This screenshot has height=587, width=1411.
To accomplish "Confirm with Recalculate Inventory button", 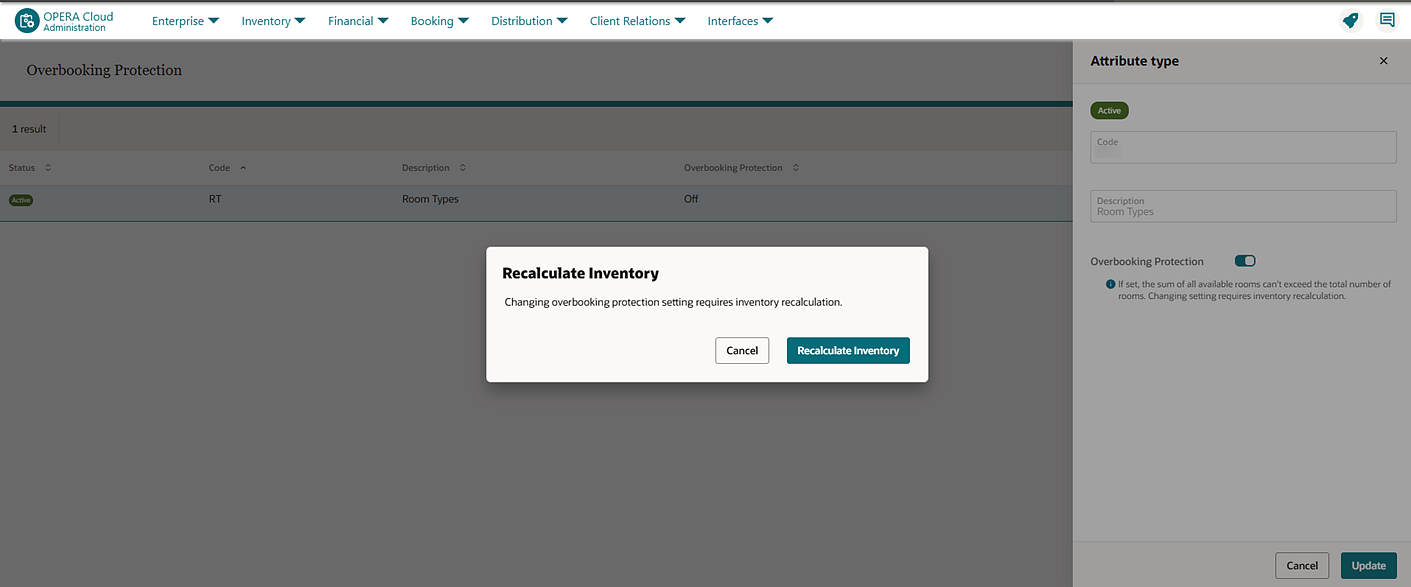I will click(x=848, y=351).
